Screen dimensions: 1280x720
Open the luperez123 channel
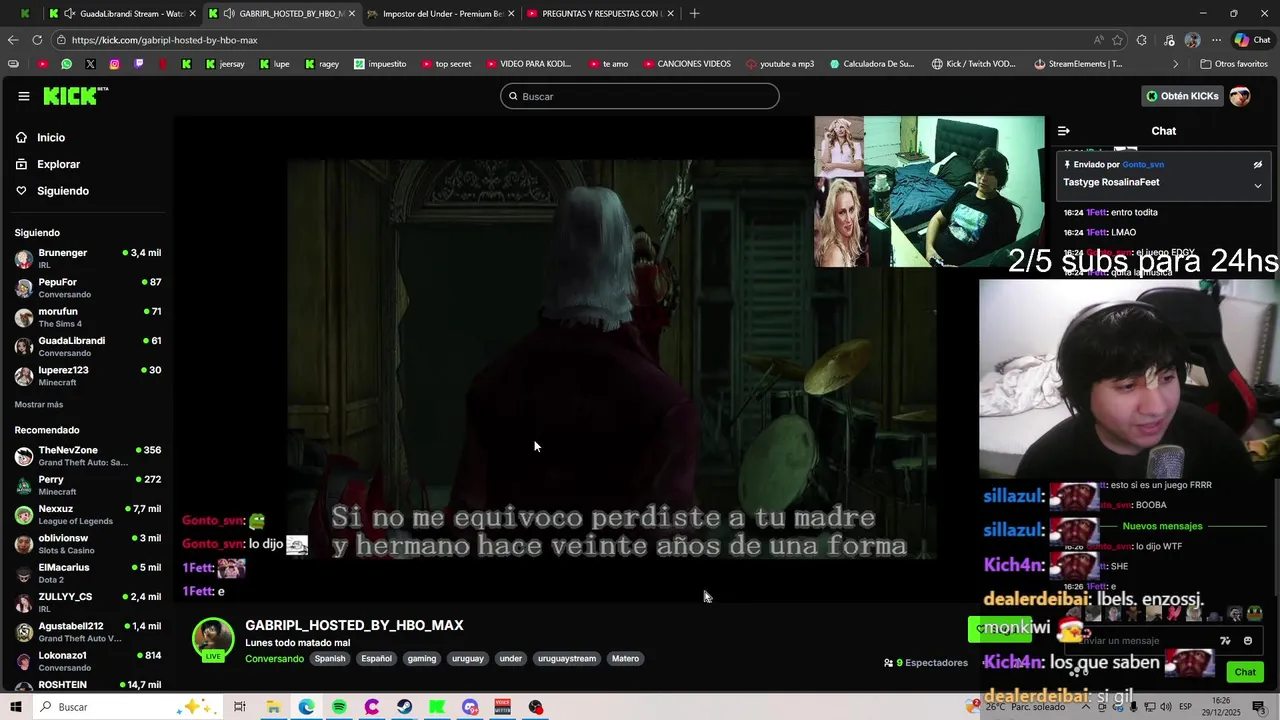click(88, 376)
